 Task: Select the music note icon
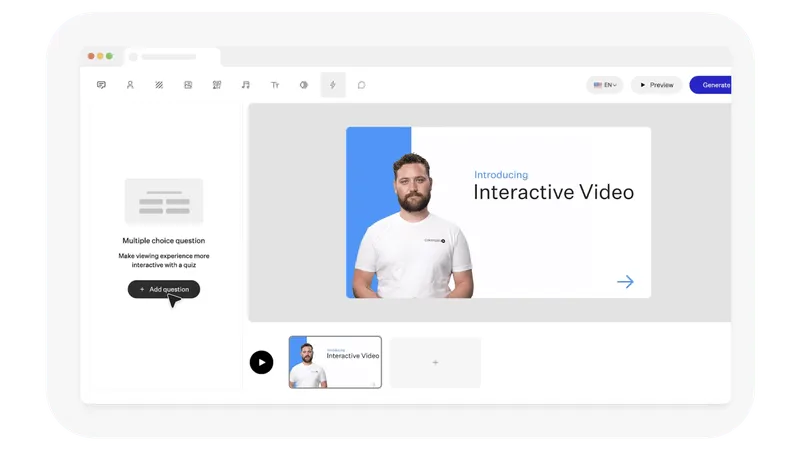[246, 85]
